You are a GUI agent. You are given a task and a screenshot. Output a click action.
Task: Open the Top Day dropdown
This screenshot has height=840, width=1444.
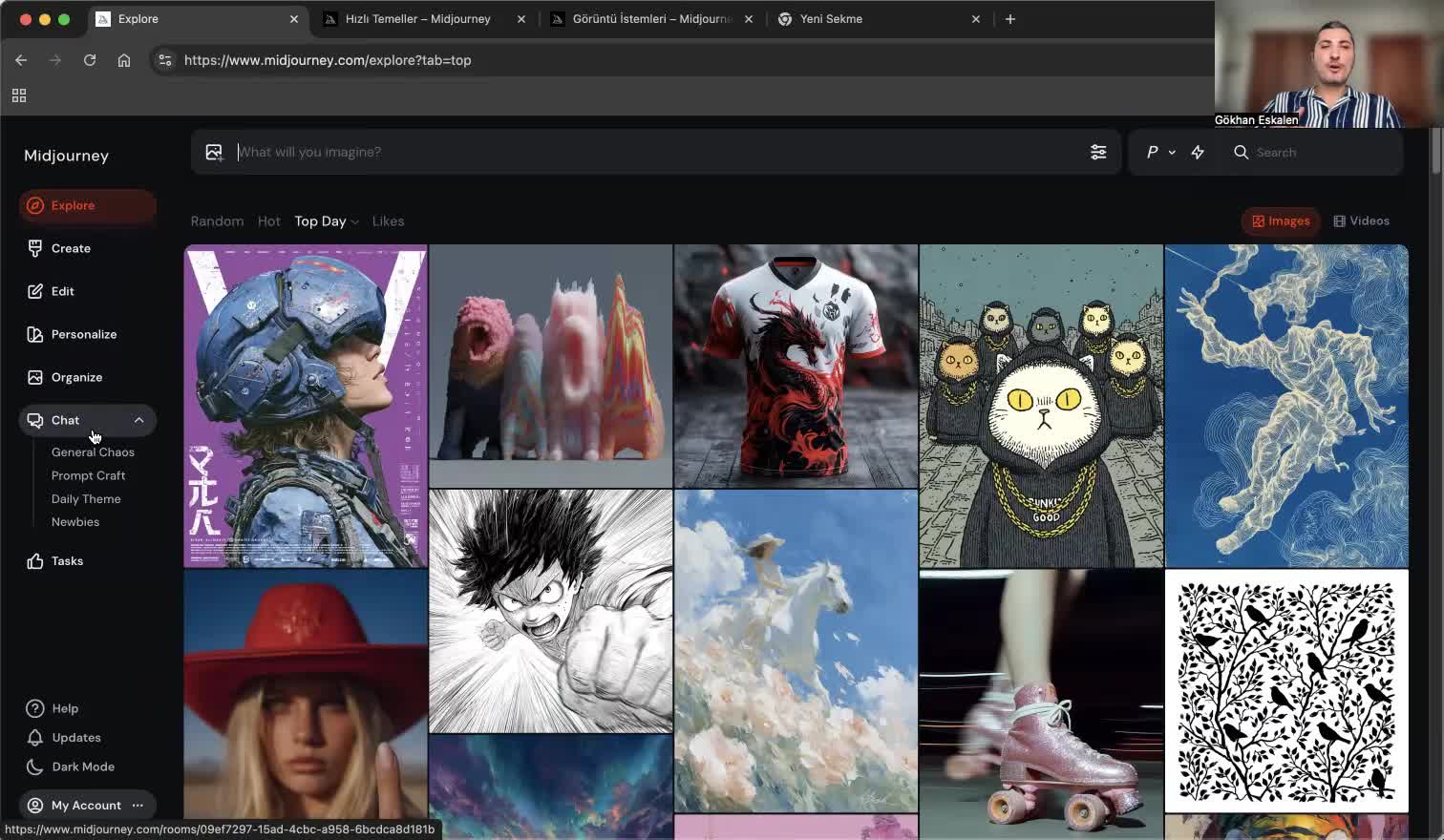(327, 221)
